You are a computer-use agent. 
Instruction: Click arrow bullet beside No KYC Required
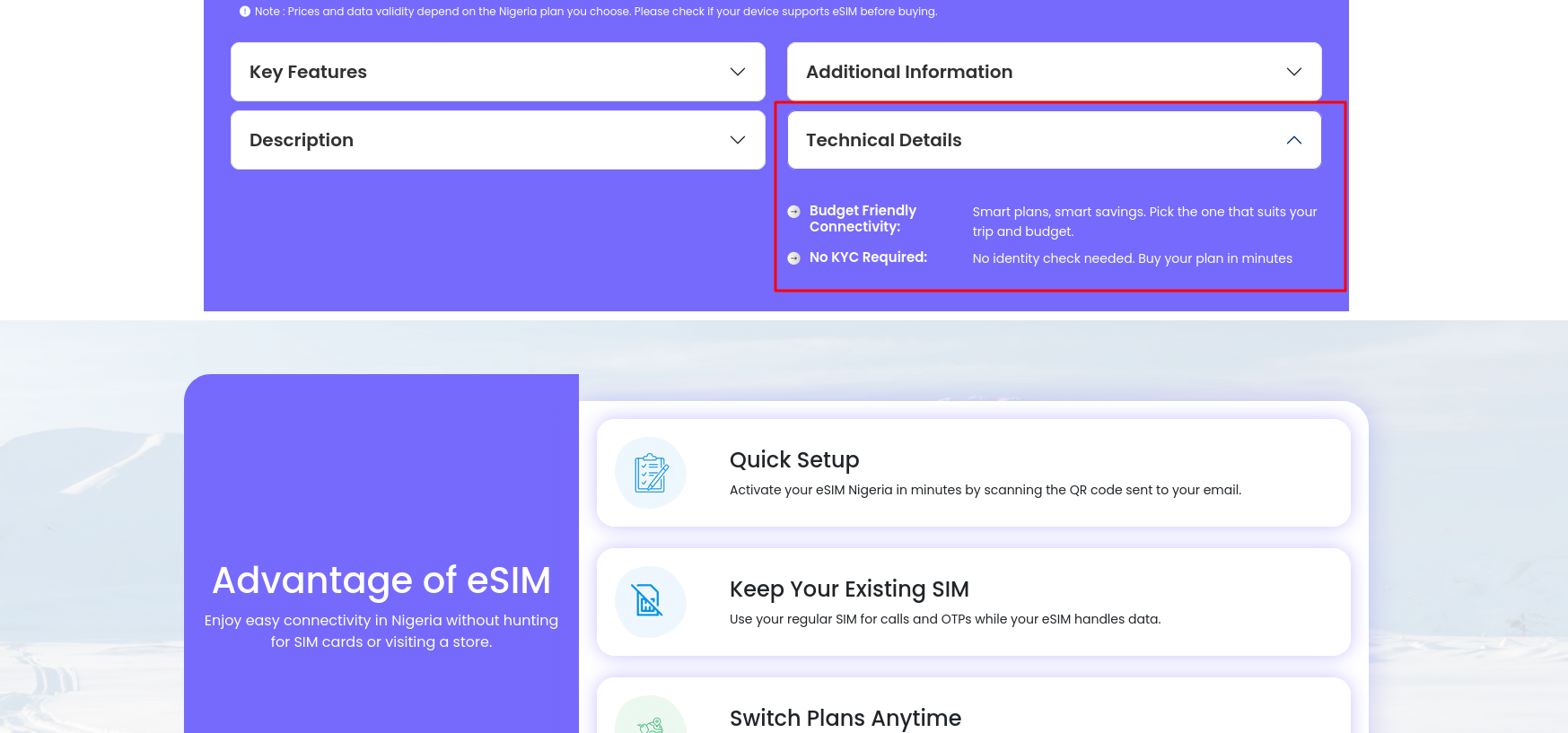point(793,258)
